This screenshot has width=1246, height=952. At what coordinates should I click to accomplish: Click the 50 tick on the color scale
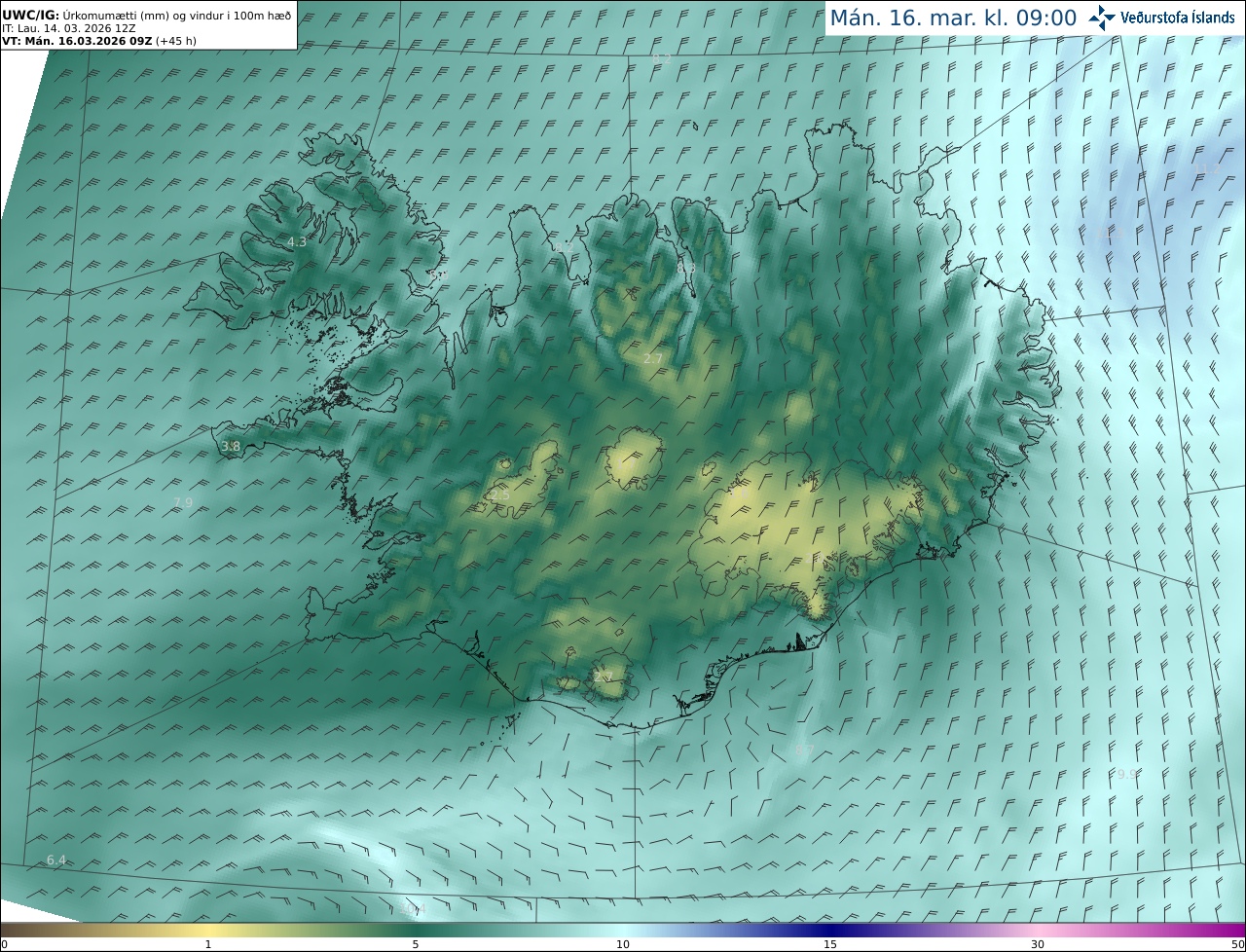(x=1238, y=944)
